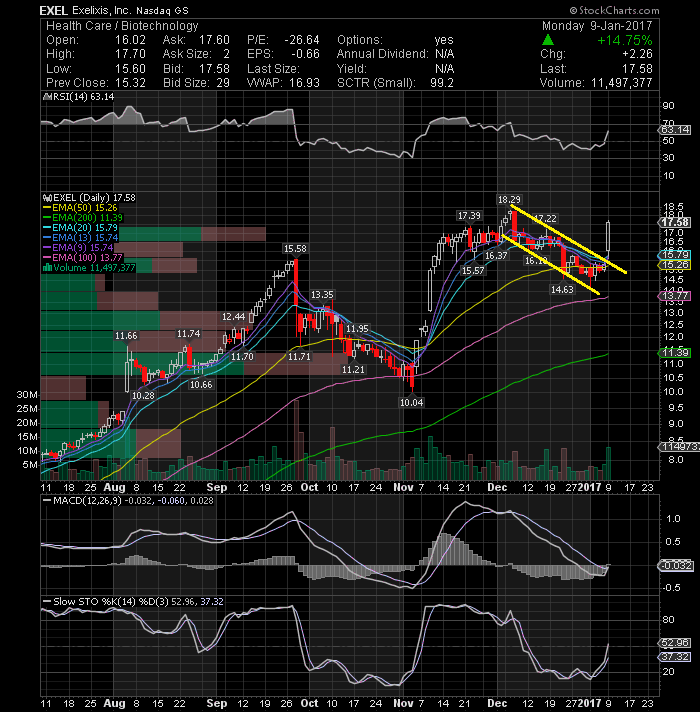Image resolution: width=700 pixels, height=712 pixels.
Task: Click the P/E -26.64 value
Action: pos(302,40)
